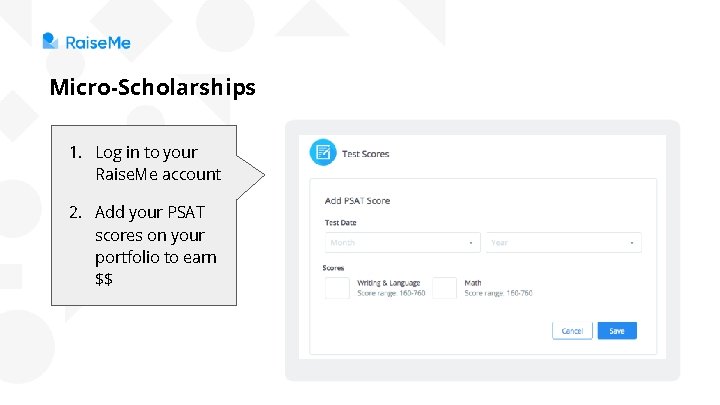The height and width of the screenshot is (405, 720).
Task: Click the Micro-Scholarships slide title
Action: 152,88
